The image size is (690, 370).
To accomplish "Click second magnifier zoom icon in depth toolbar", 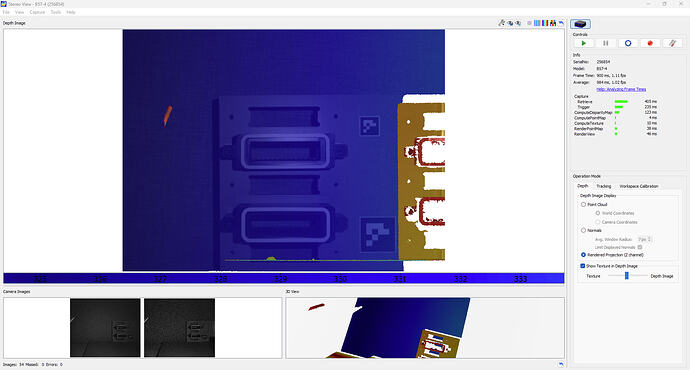I will point(518,23).
